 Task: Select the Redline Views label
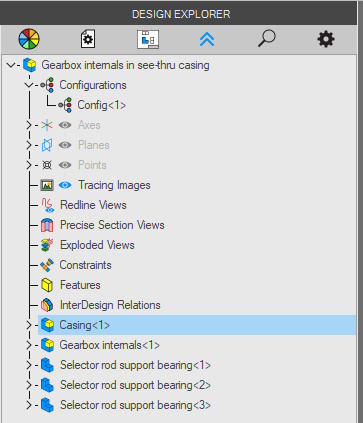point(93,205)
